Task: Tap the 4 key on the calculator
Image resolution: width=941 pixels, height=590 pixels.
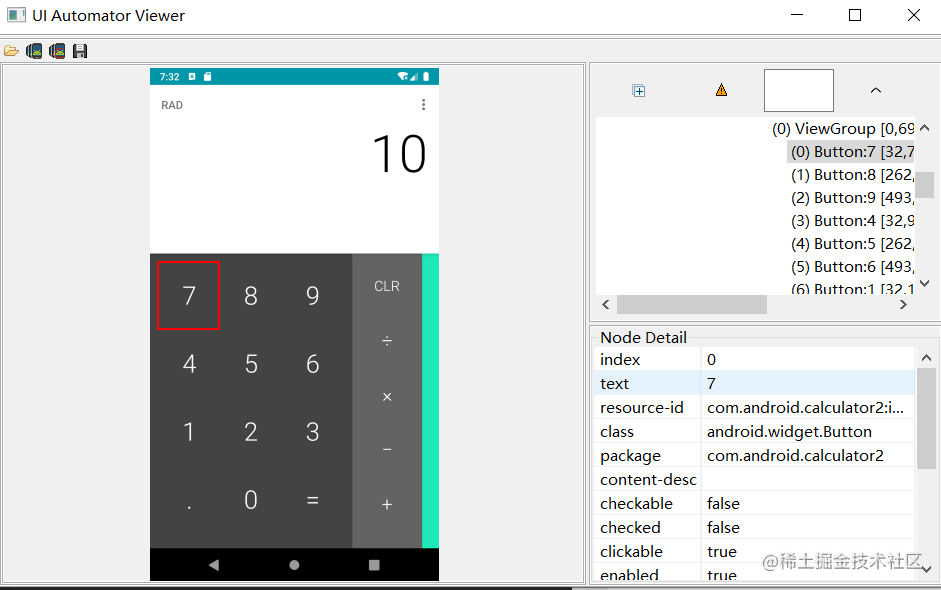Action: point(189,364)
